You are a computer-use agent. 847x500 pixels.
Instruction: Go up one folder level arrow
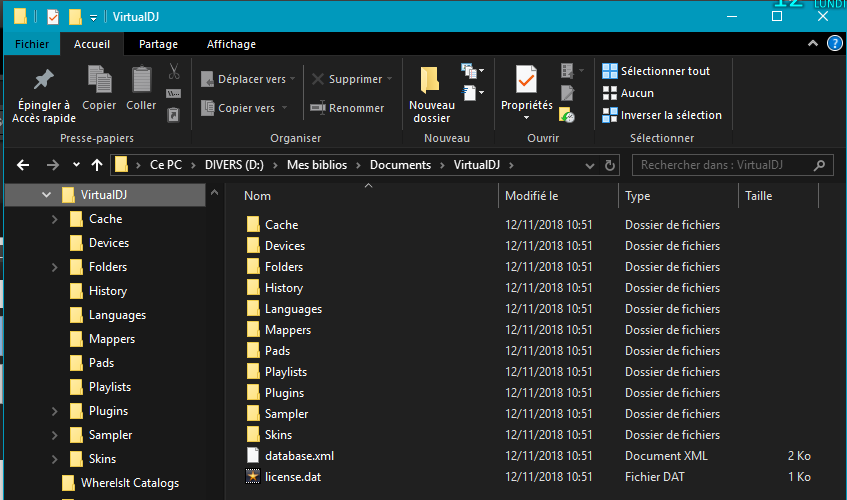tap(97, 165)
